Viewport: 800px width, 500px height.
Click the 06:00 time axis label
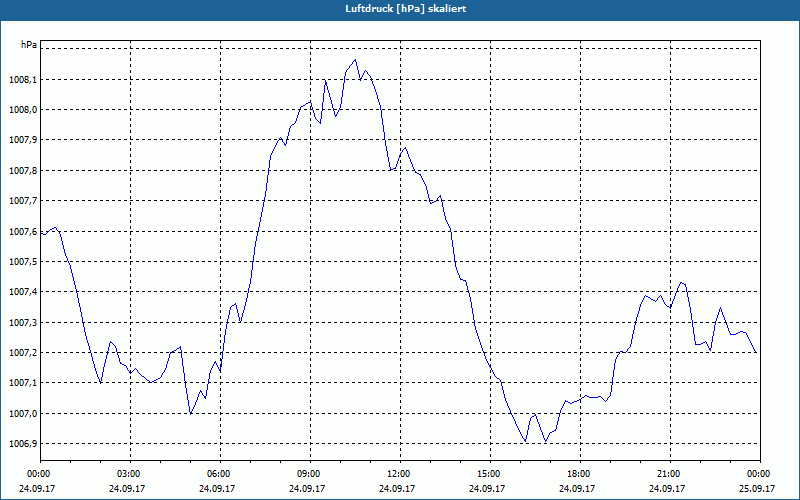pyautogui.click(x=220, y=474)
